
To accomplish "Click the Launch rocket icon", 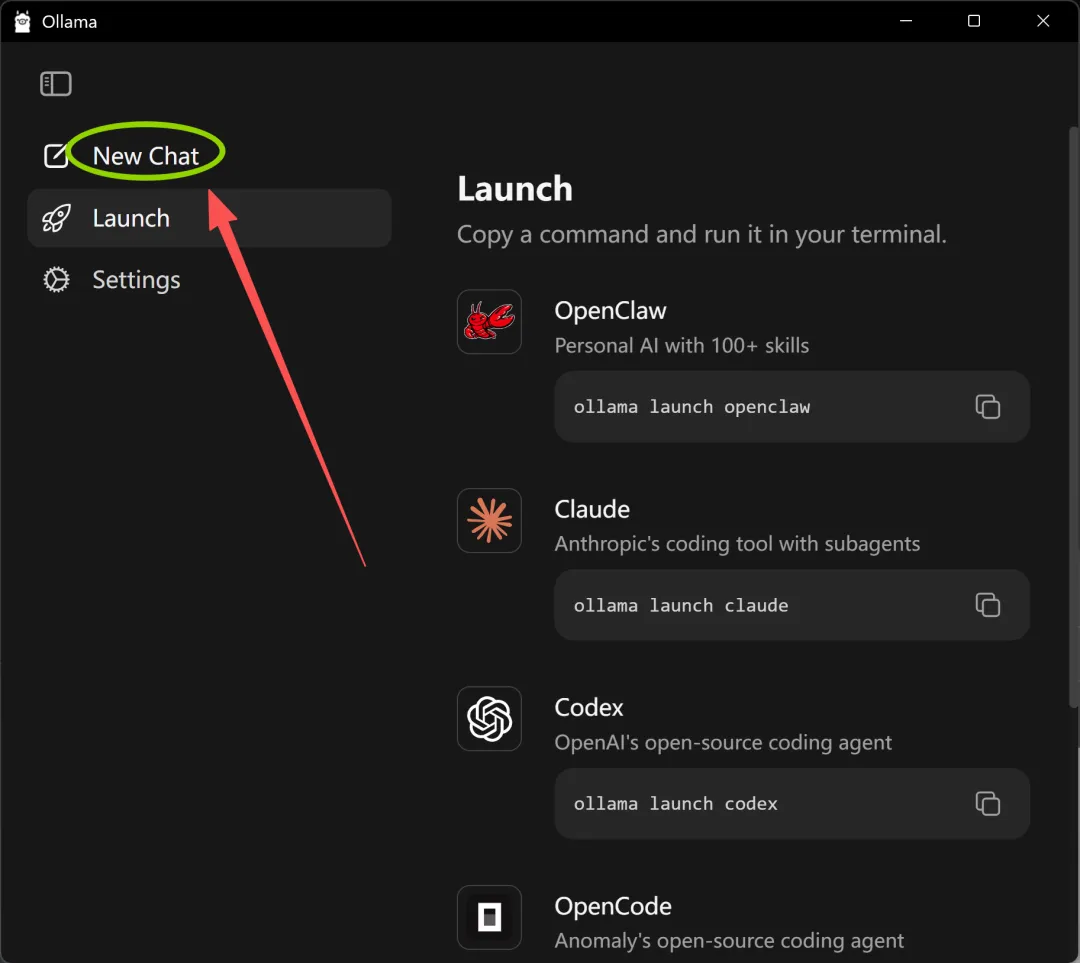I will 56,218.
